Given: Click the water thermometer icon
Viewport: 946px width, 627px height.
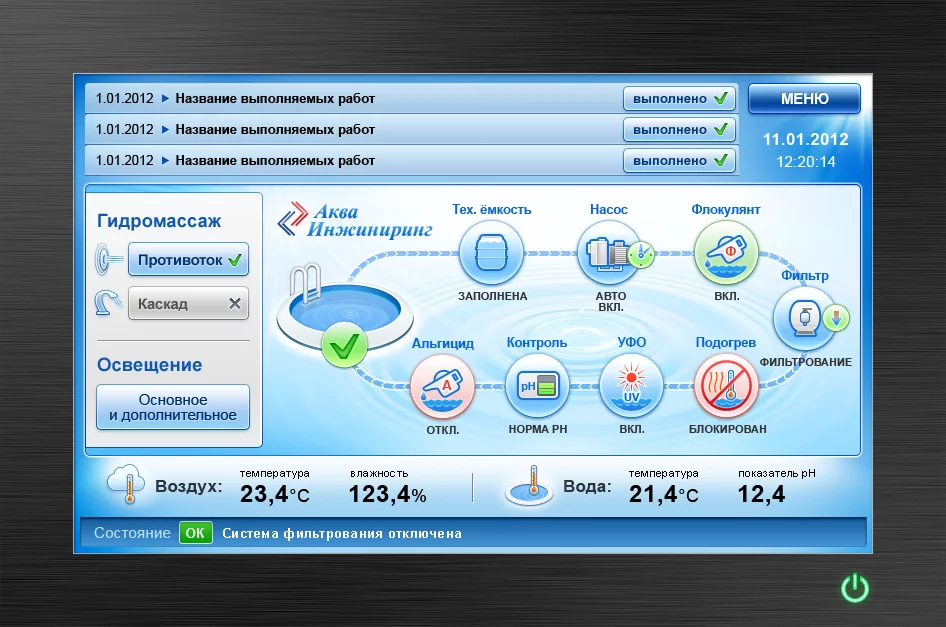Looking at the screenshot, I should pos(529,486).
